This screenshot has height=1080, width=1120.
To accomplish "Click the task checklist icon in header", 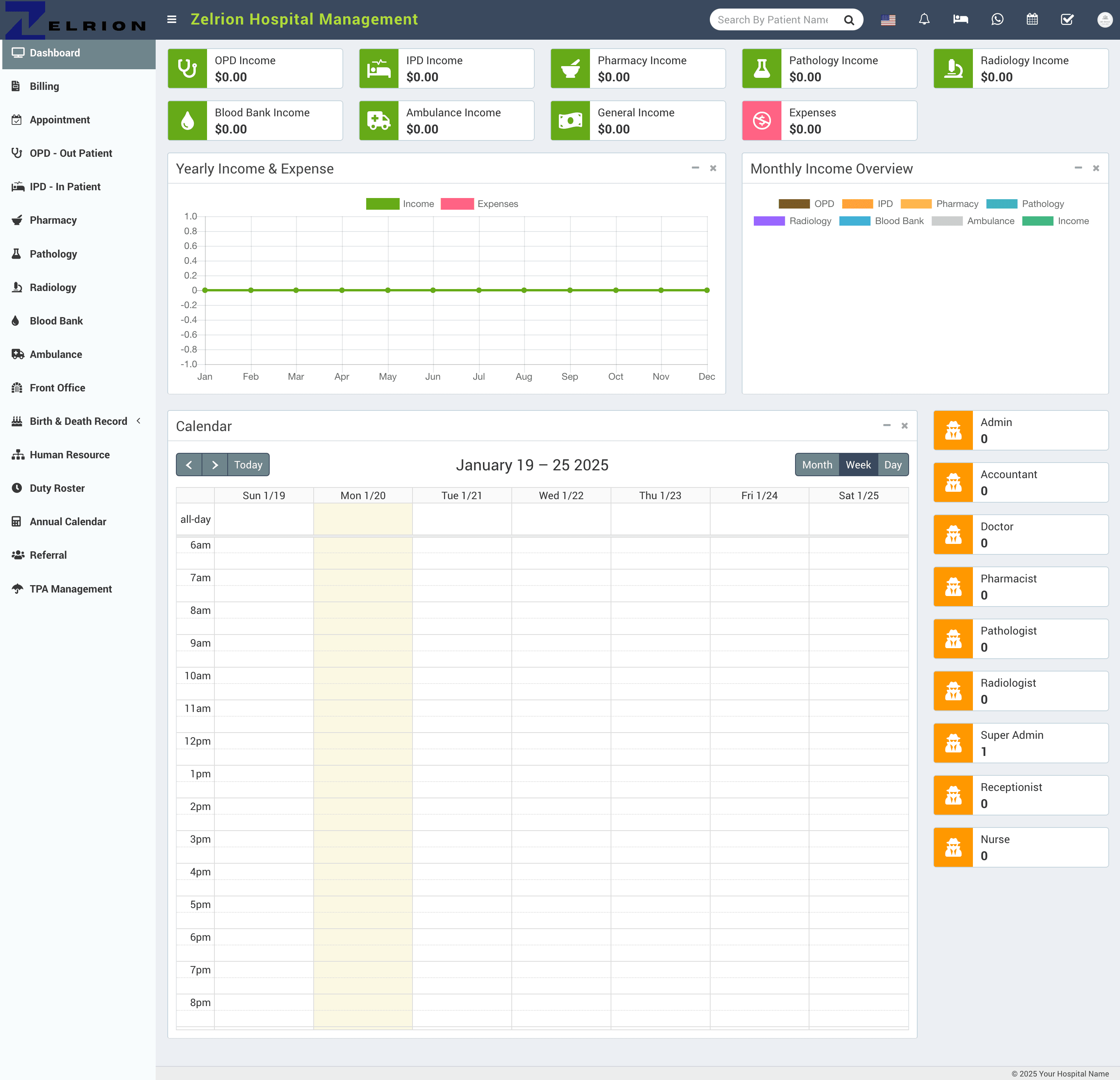I will click(1067, 19).
